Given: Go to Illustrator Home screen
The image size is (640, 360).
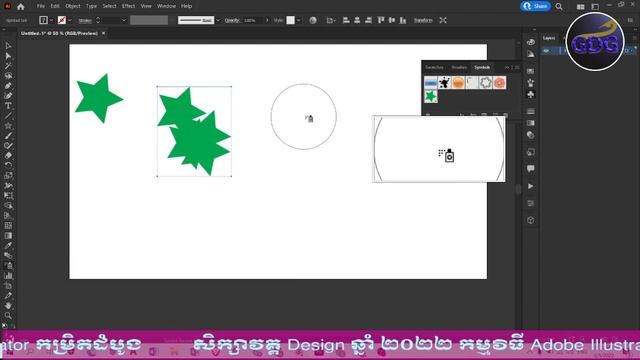Looking at the screenshot, I should pos(20,7).
